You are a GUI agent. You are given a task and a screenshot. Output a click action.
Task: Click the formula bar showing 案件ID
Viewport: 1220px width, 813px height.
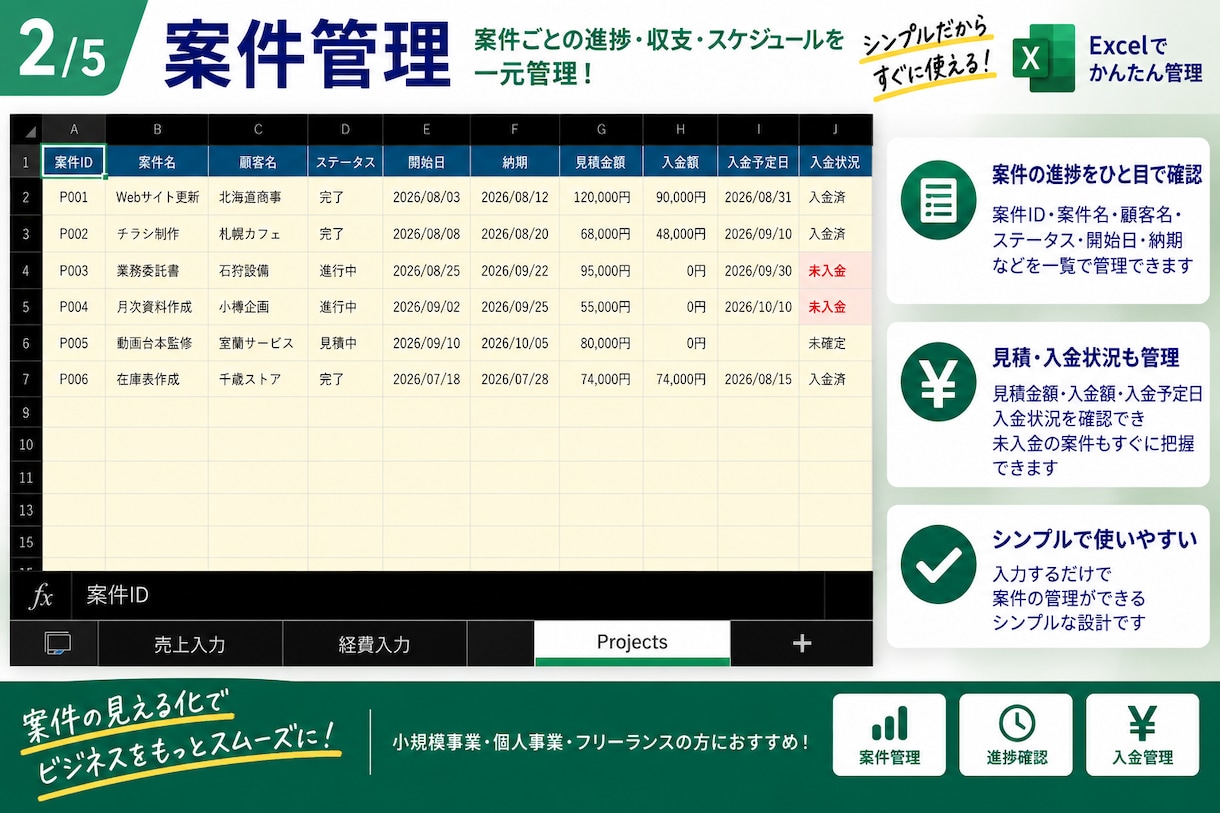[x=448, y=596]
